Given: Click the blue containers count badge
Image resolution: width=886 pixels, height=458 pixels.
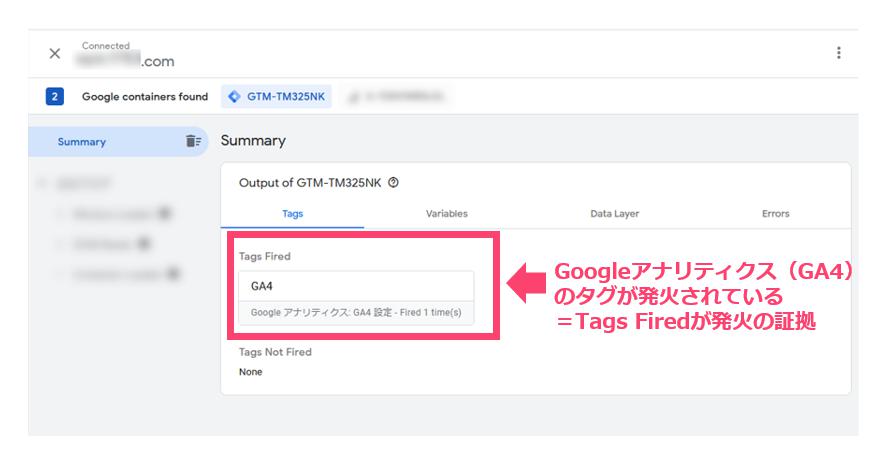Looking at the screenshot, I should [x=55, y=97].
